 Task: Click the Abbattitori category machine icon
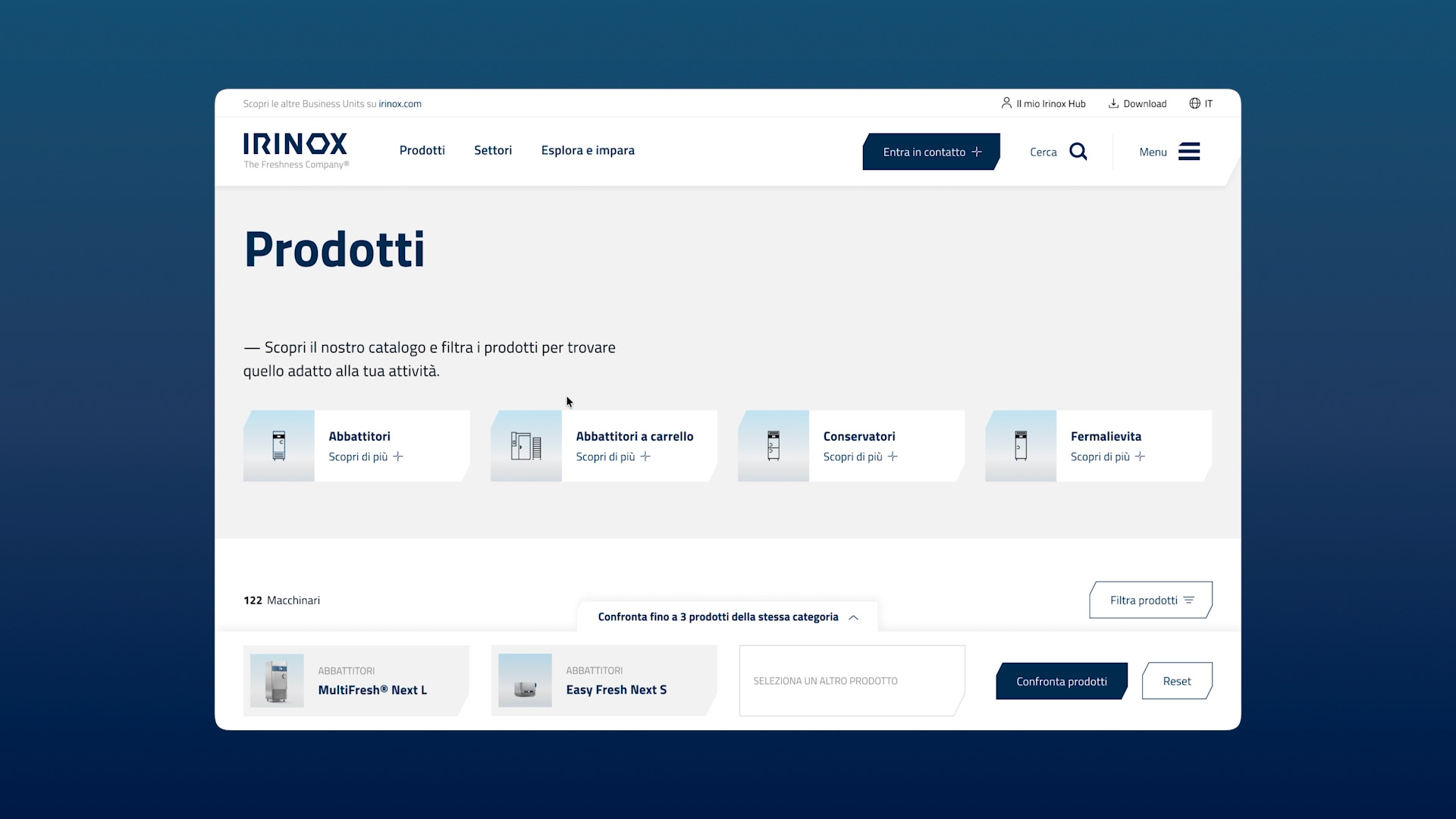pos(279,446)
